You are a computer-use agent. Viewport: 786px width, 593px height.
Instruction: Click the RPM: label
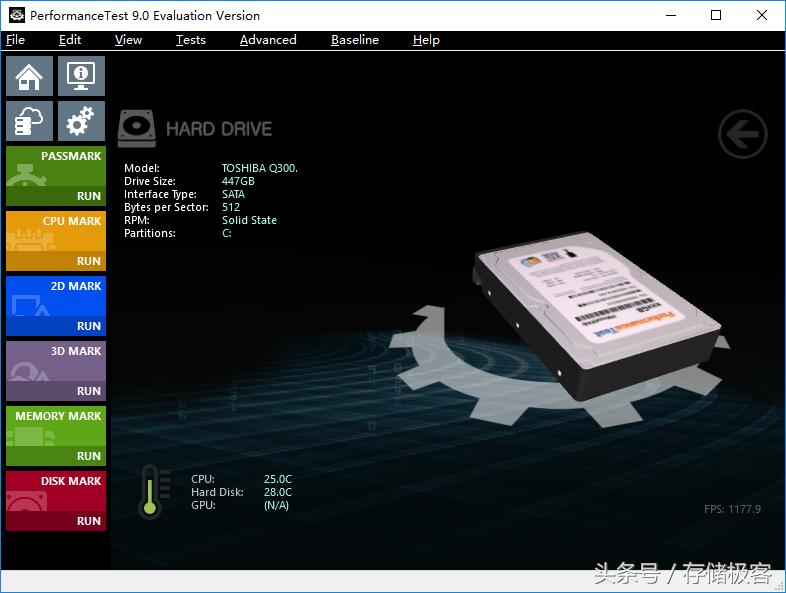tap(137, 221)
